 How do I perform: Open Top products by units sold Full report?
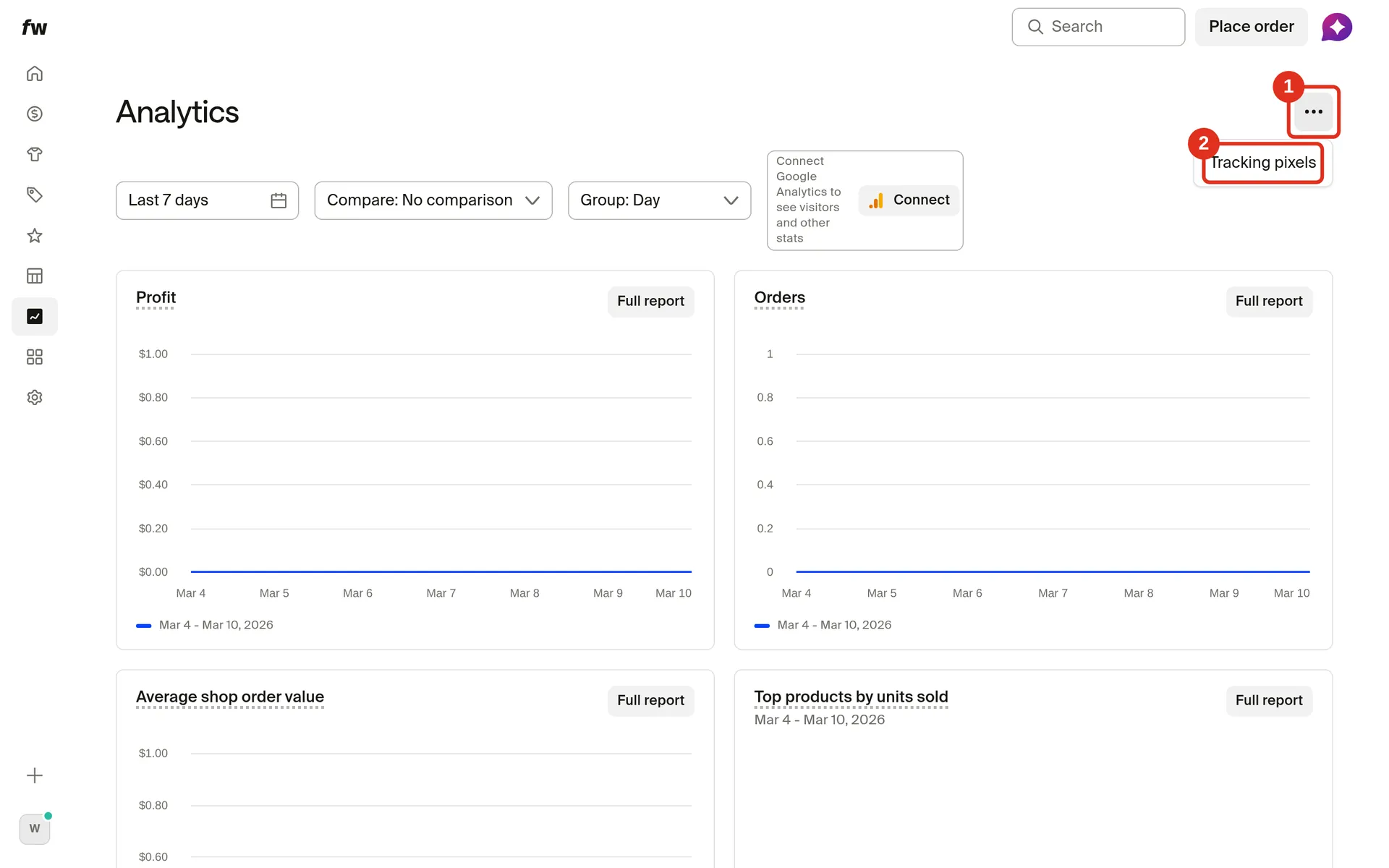1269,701
